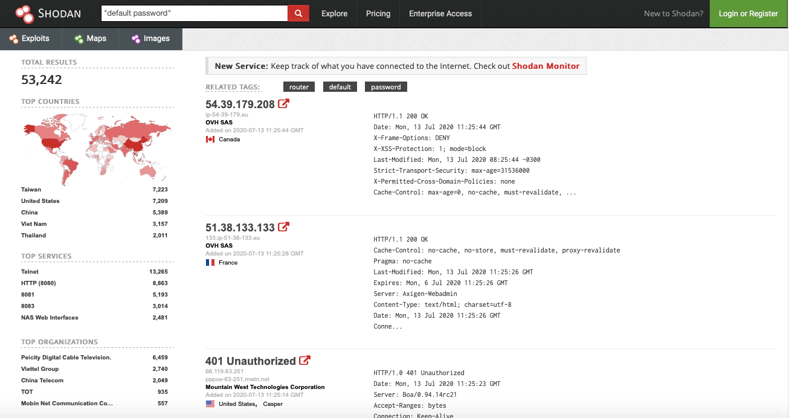Click OVH SAS under 54.39.179.208
Screen dimensions: 789x418
(219, 122)
